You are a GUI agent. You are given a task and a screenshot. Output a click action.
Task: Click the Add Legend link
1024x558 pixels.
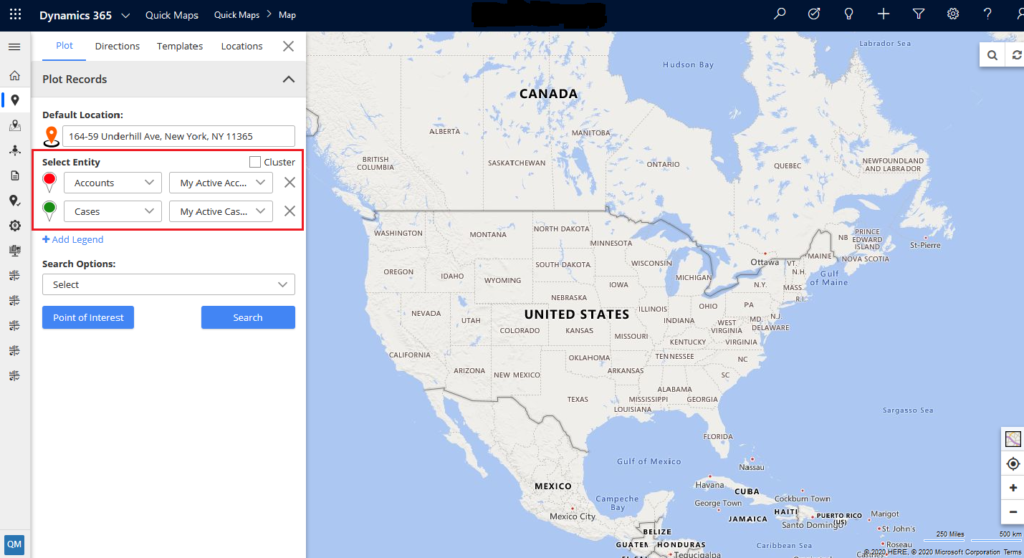point(73,240)
